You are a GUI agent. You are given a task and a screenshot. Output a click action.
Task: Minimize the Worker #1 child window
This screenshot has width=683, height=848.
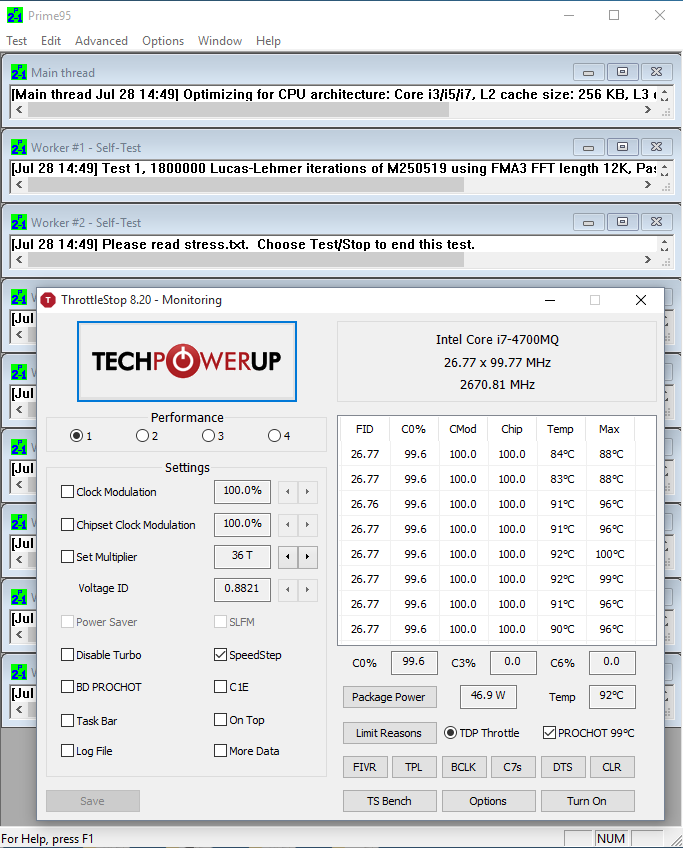(x=589, y=147)
